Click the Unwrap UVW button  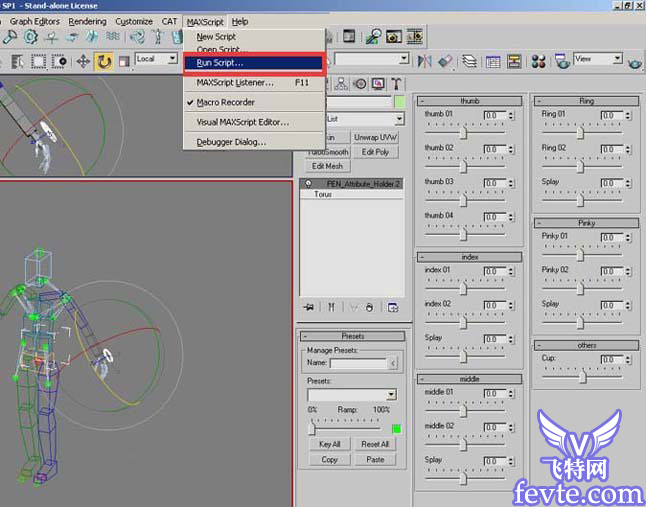coord(375,137)
